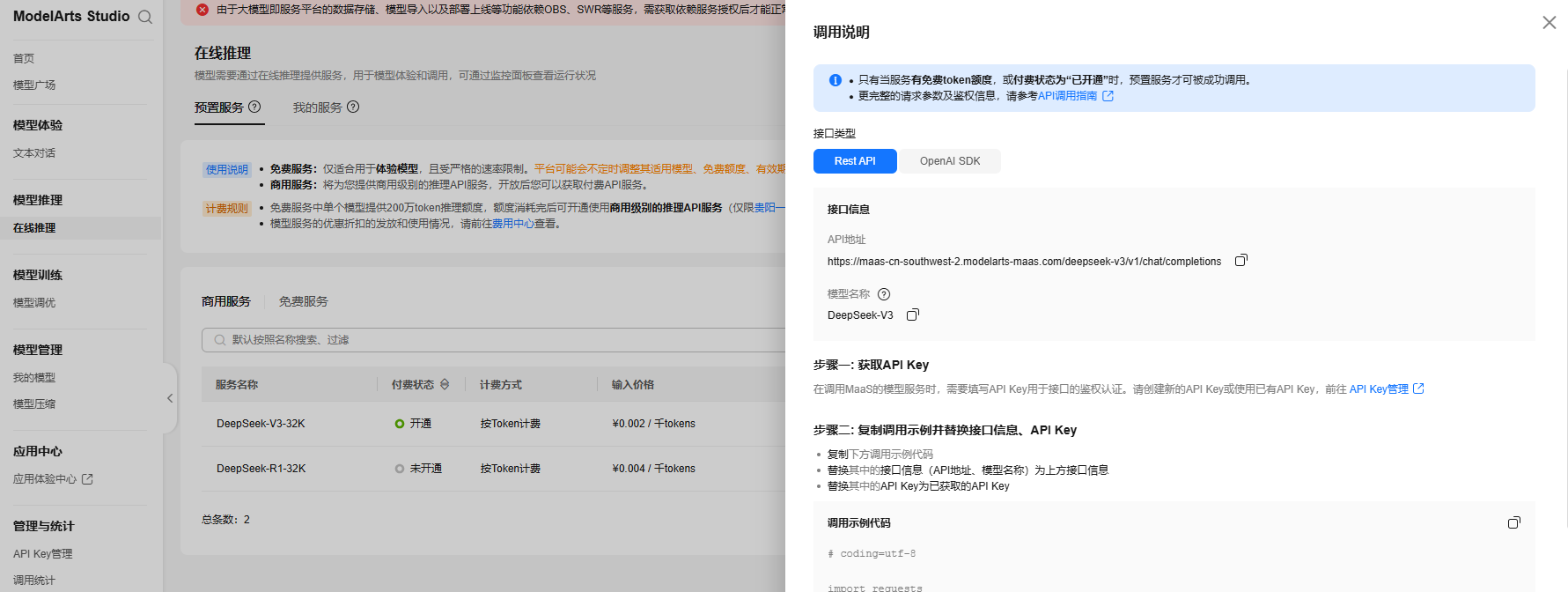
Task: Click the 使用说明 tag
Action: coord(227,170)
